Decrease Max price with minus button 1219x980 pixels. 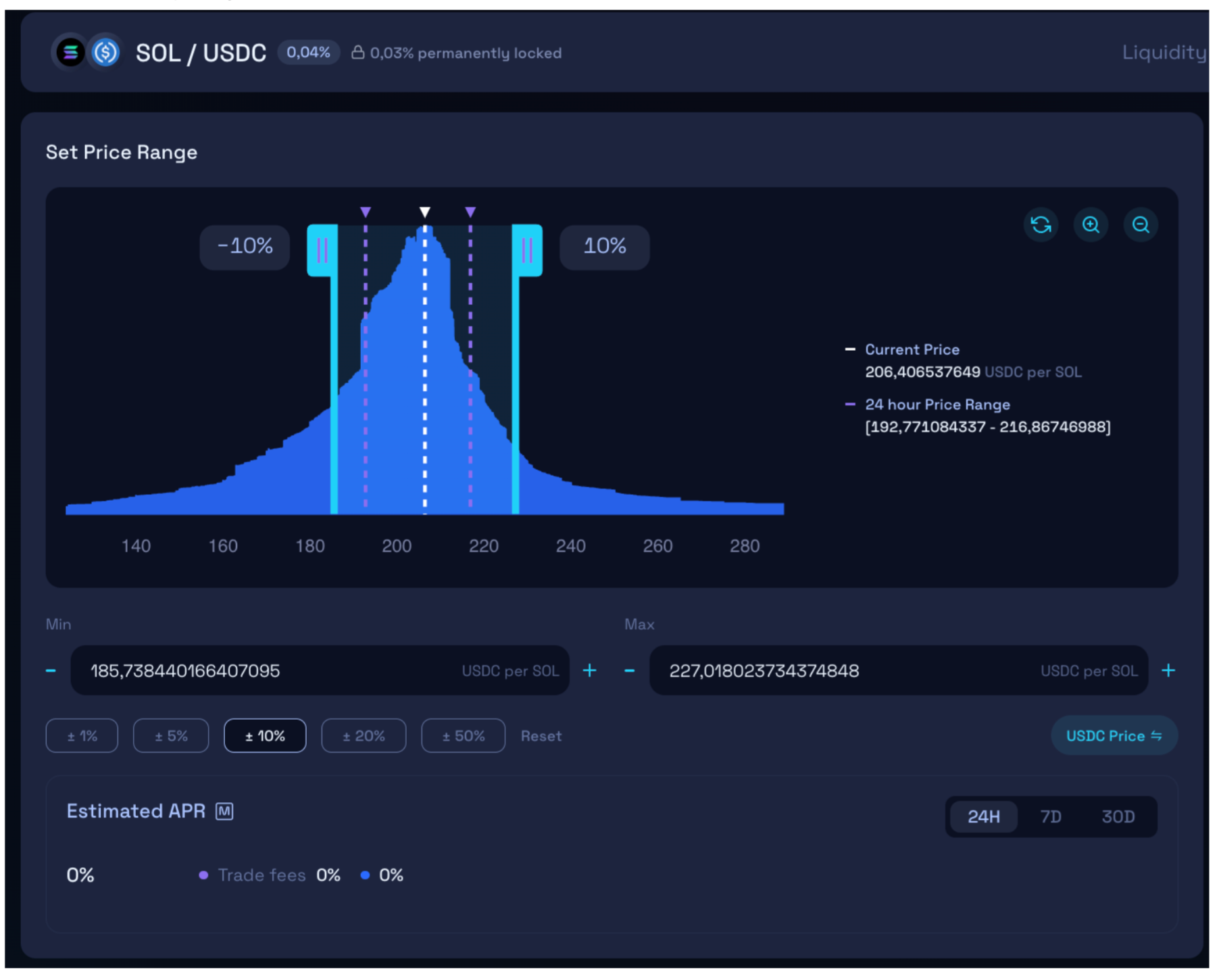(x=629, y=670)
